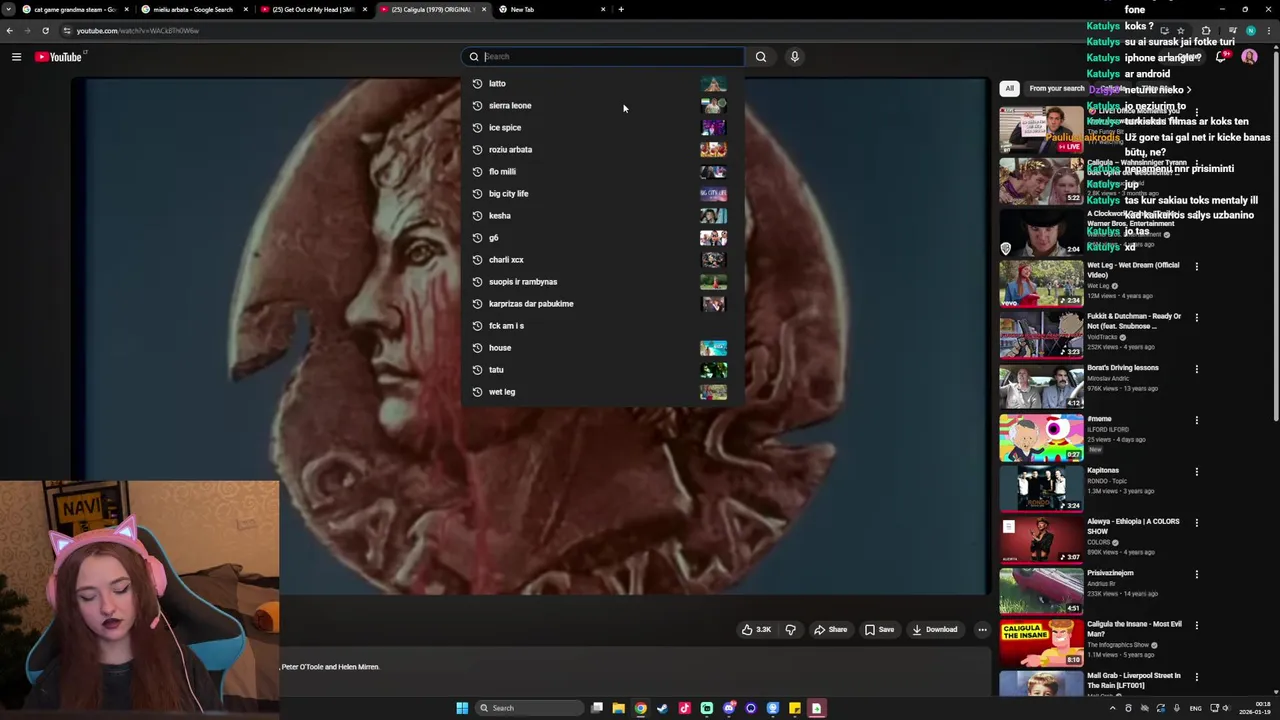Start voice search with microphone icon

(795, 57)
